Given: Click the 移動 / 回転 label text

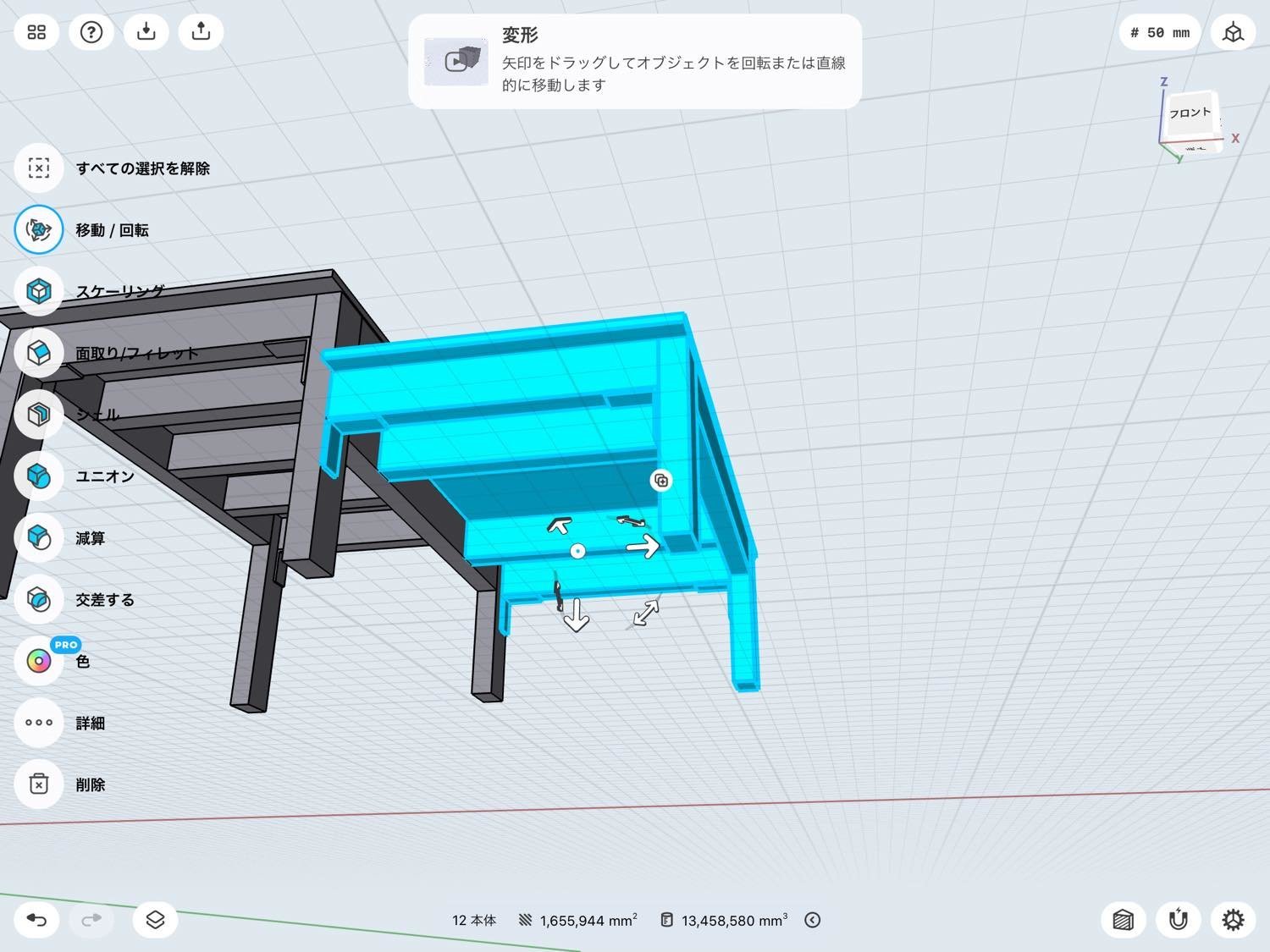Looking at the screenshot, I should pyautogui.click(x=112, y=230).
